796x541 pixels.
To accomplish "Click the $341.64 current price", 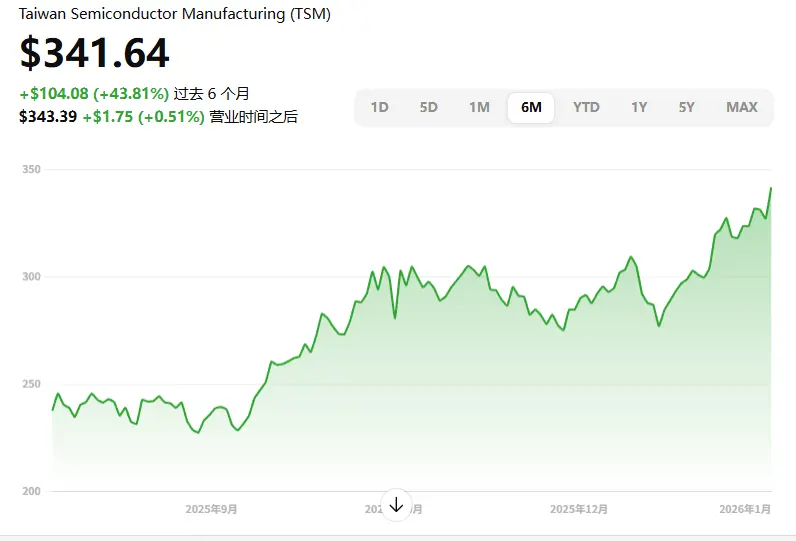I will (94, 53).
